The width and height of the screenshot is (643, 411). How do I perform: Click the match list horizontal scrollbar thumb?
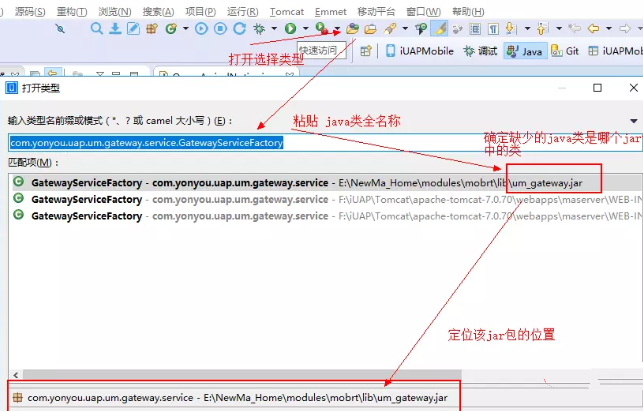[x=242, y=375]
